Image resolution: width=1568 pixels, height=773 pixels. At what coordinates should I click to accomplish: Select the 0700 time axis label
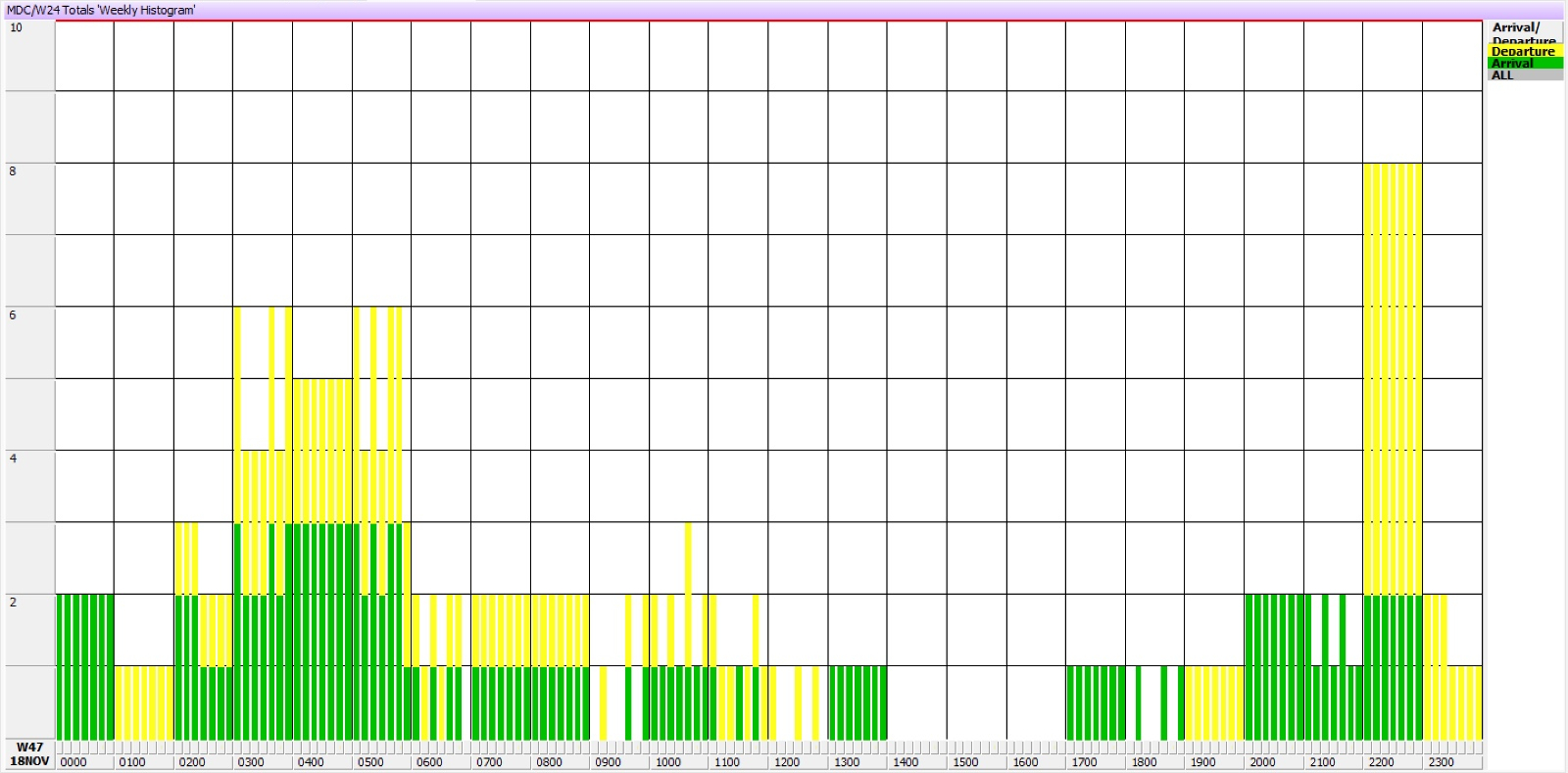point(489,762)
